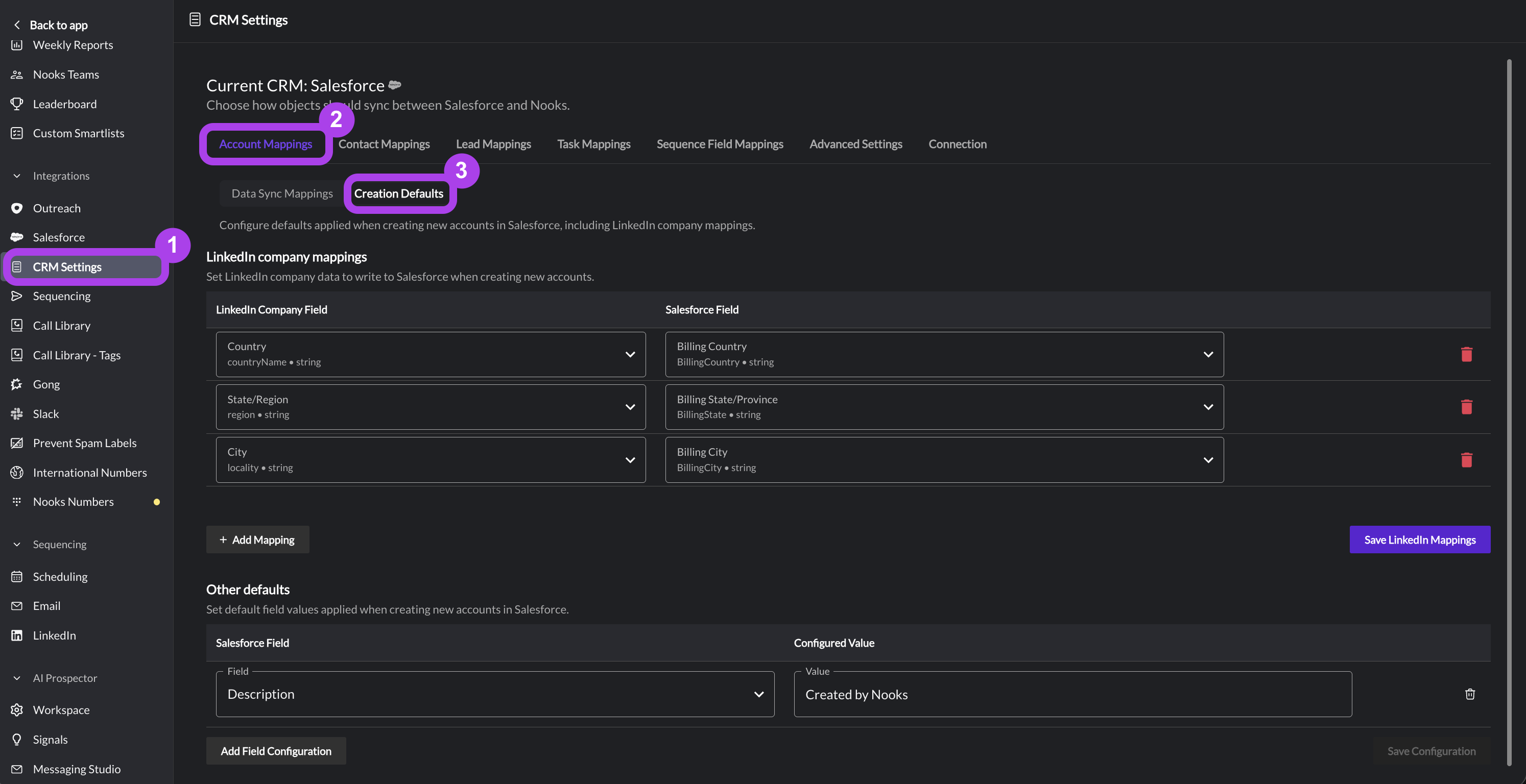
Task: Open CRM Settings in the sidebar
Action: point(86,267)
